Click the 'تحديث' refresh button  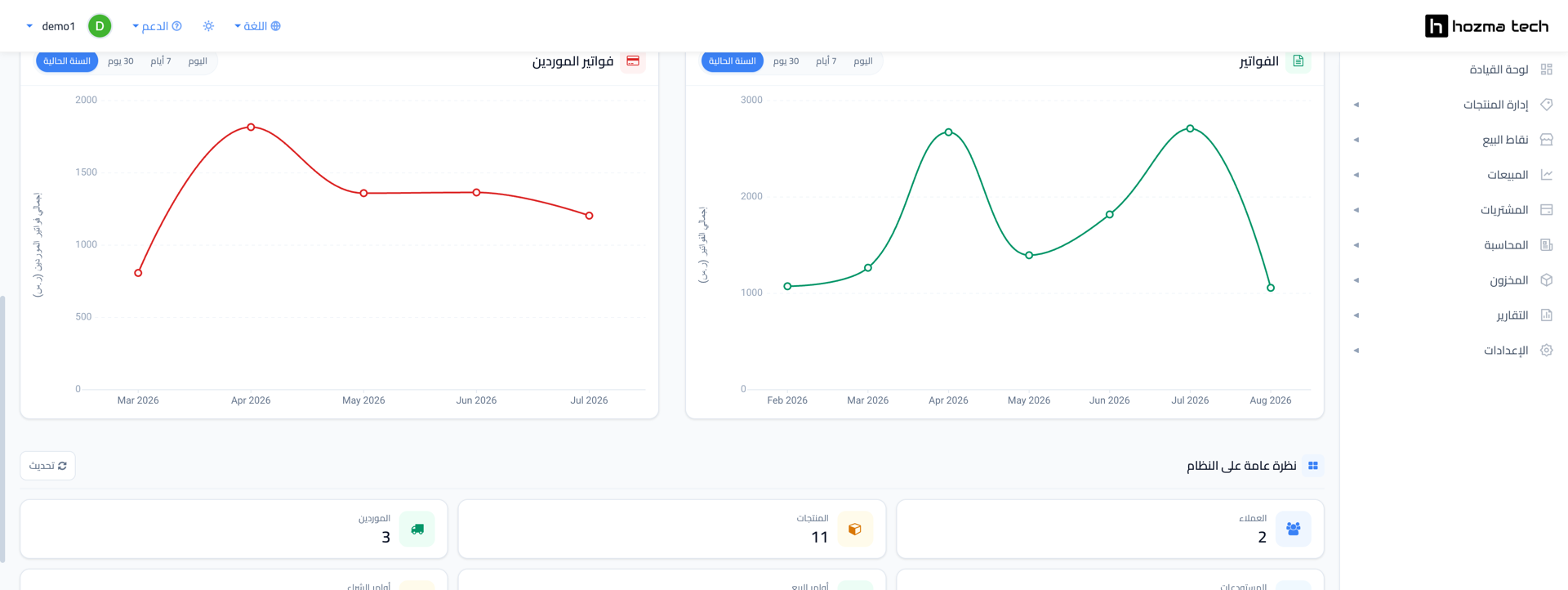click(x=48, y=466)
